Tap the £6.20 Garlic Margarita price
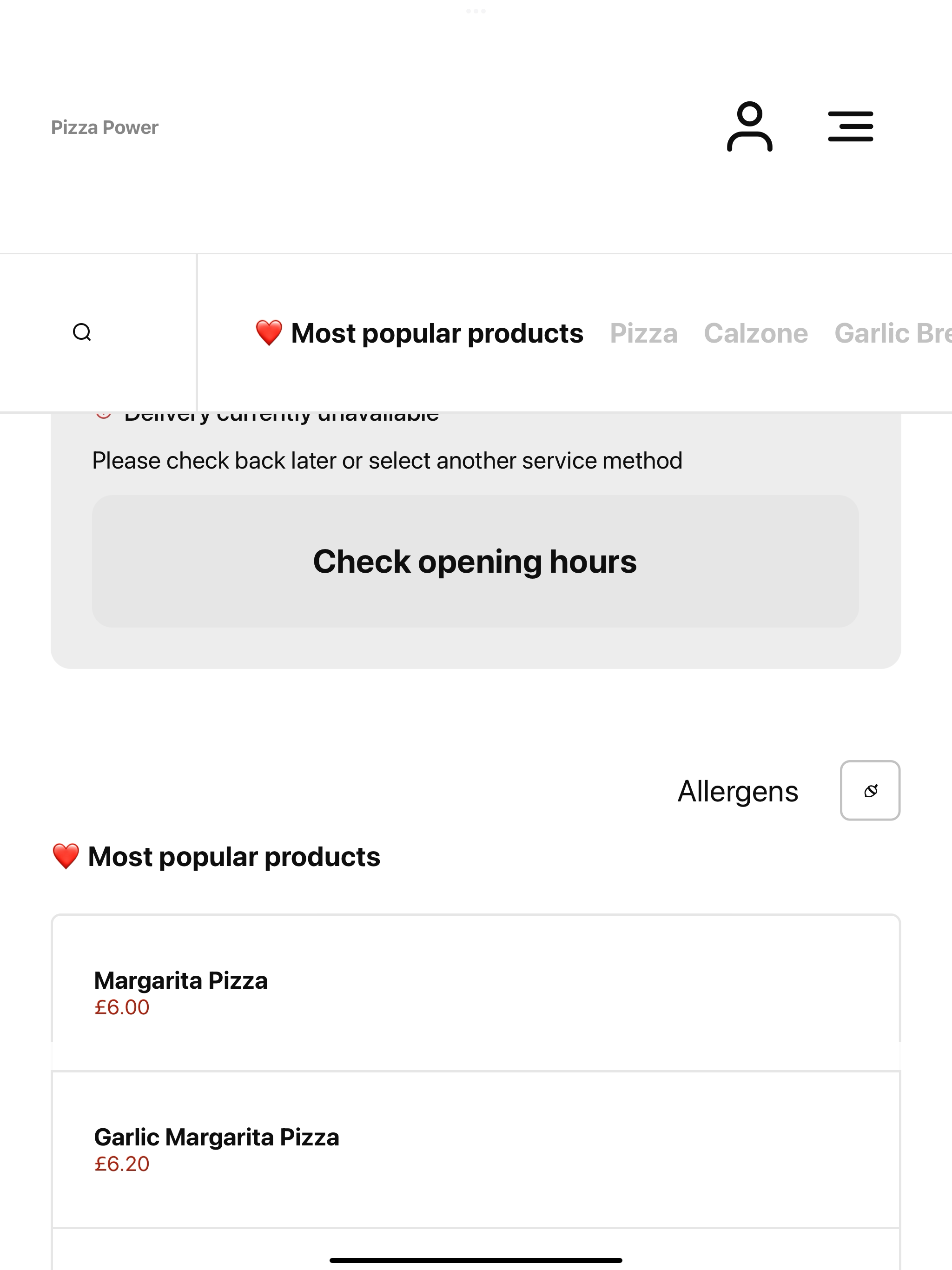The height and width of the screenshot is (1270, 952). (122, 1164)
